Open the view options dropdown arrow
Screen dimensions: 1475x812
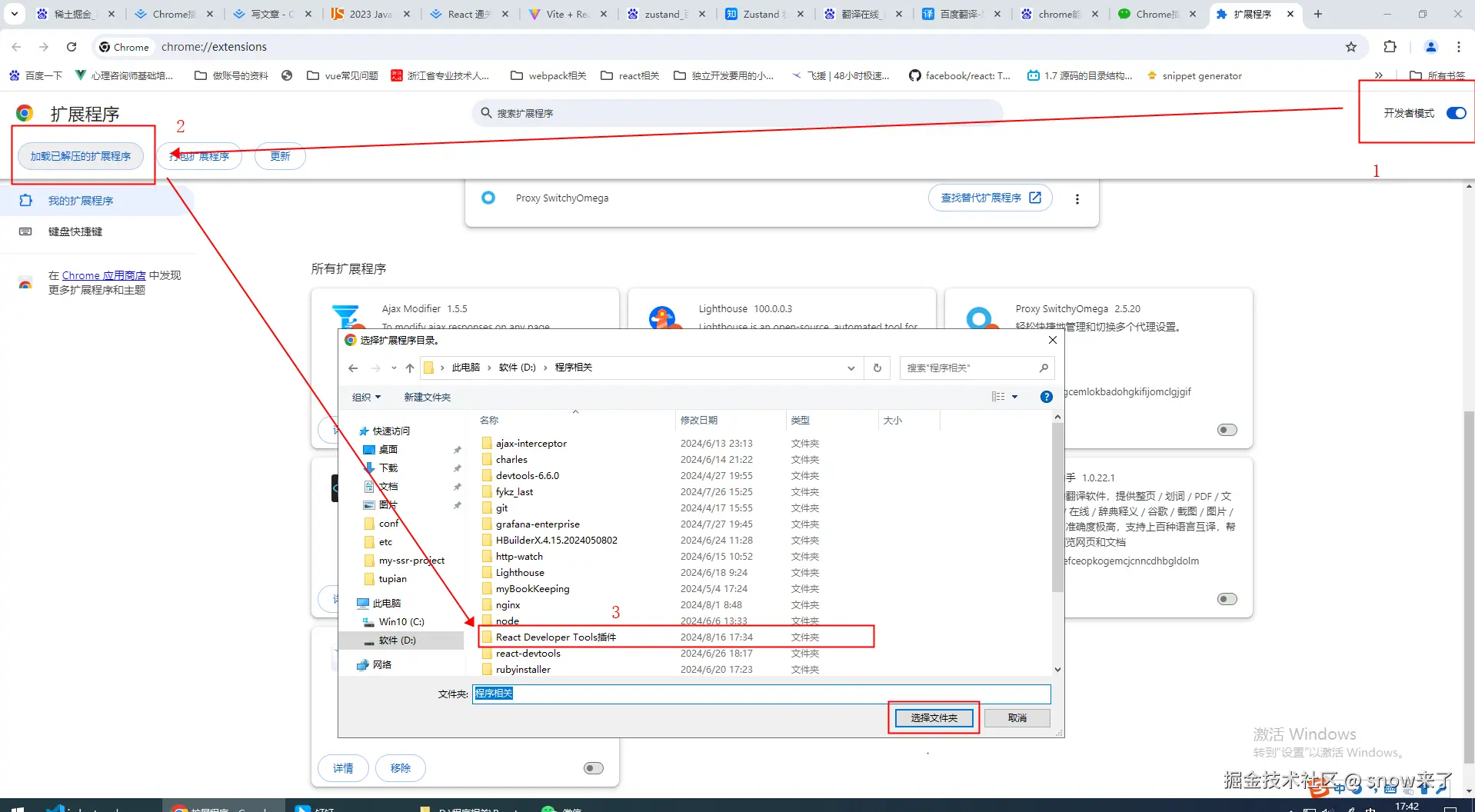1014,397
